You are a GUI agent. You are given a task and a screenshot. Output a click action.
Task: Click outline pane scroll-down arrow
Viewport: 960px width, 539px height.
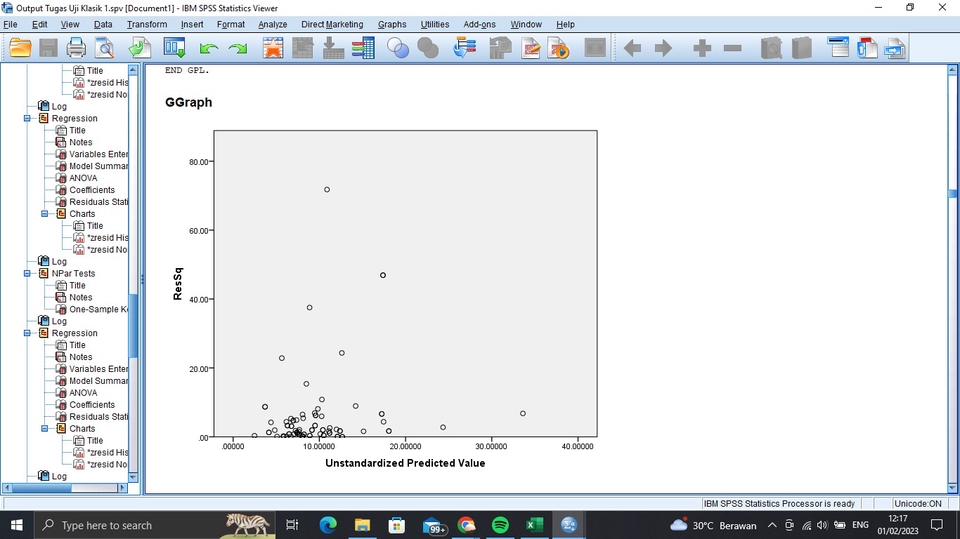133,477
